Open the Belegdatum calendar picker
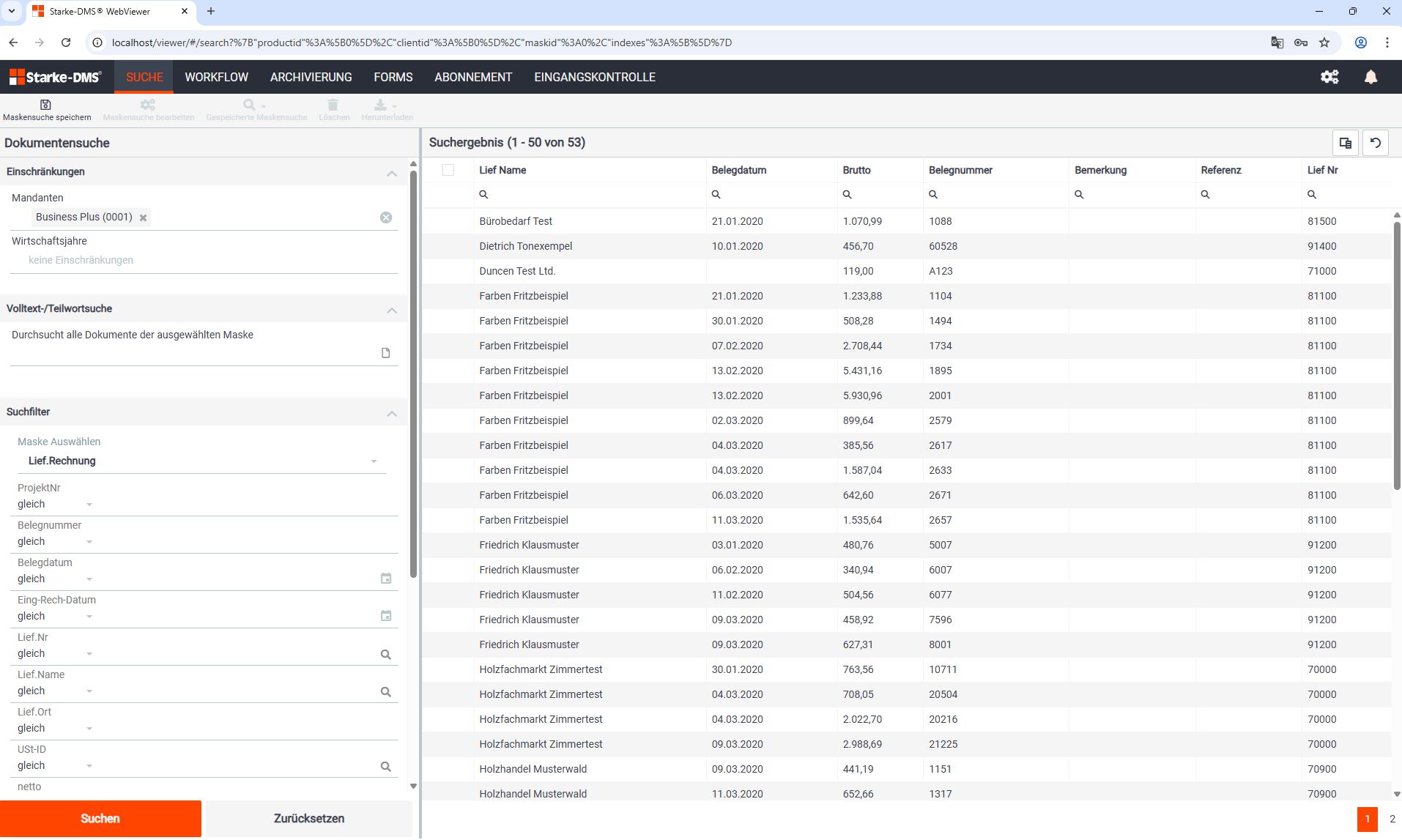1402x840 pixels. (386, 579)
